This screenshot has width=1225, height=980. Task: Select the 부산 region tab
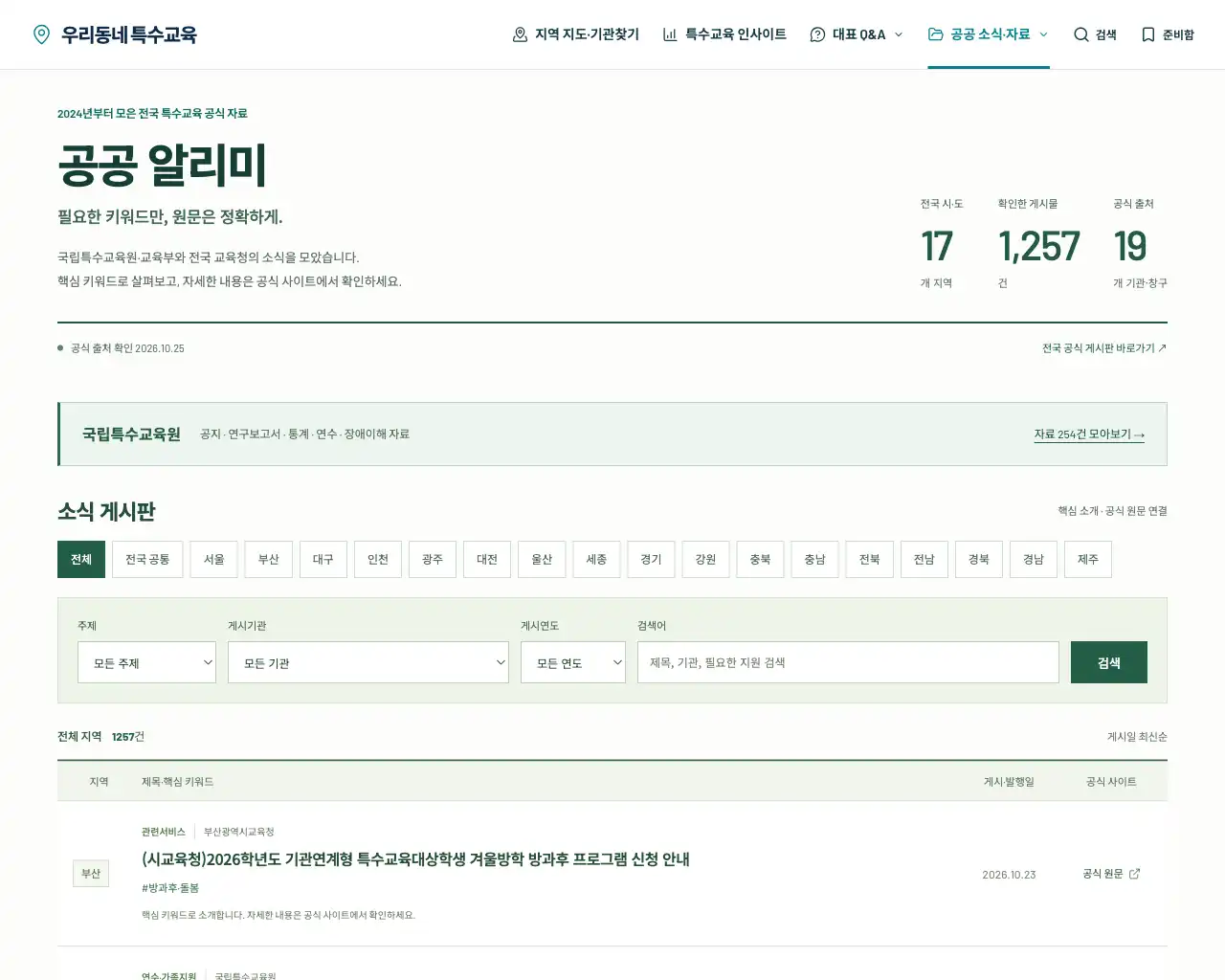click(x=269, y=559)
